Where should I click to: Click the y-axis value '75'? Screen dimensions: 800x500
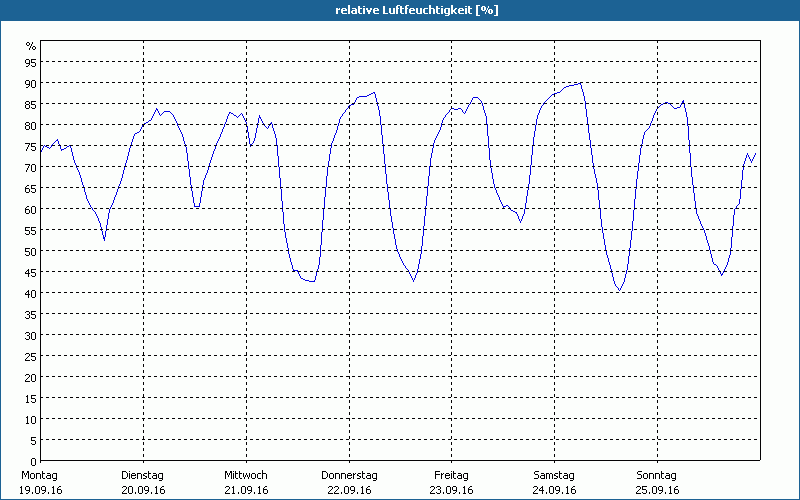click(31, 146)
